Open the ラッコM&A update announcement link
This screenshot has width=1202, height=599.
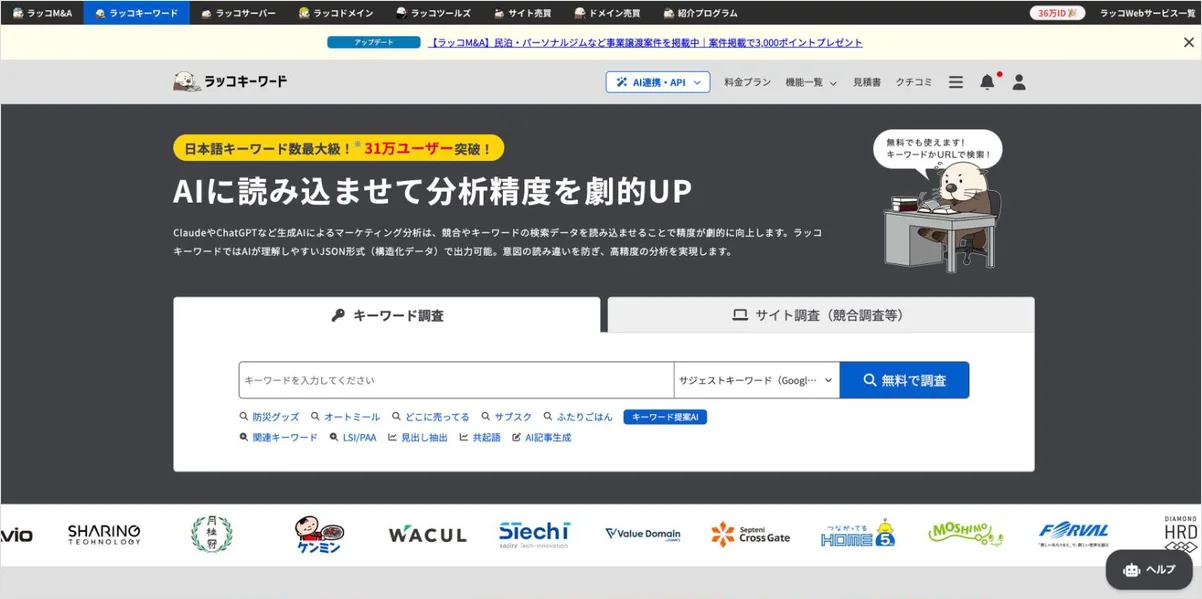[645, 43]
